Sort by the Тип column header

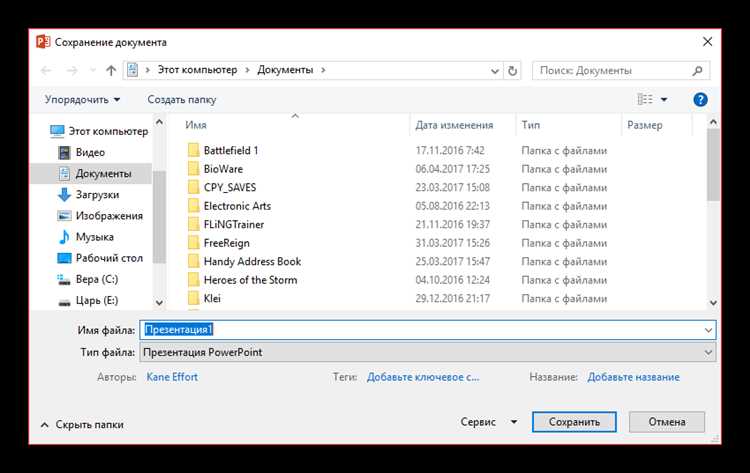click(530, 125)
